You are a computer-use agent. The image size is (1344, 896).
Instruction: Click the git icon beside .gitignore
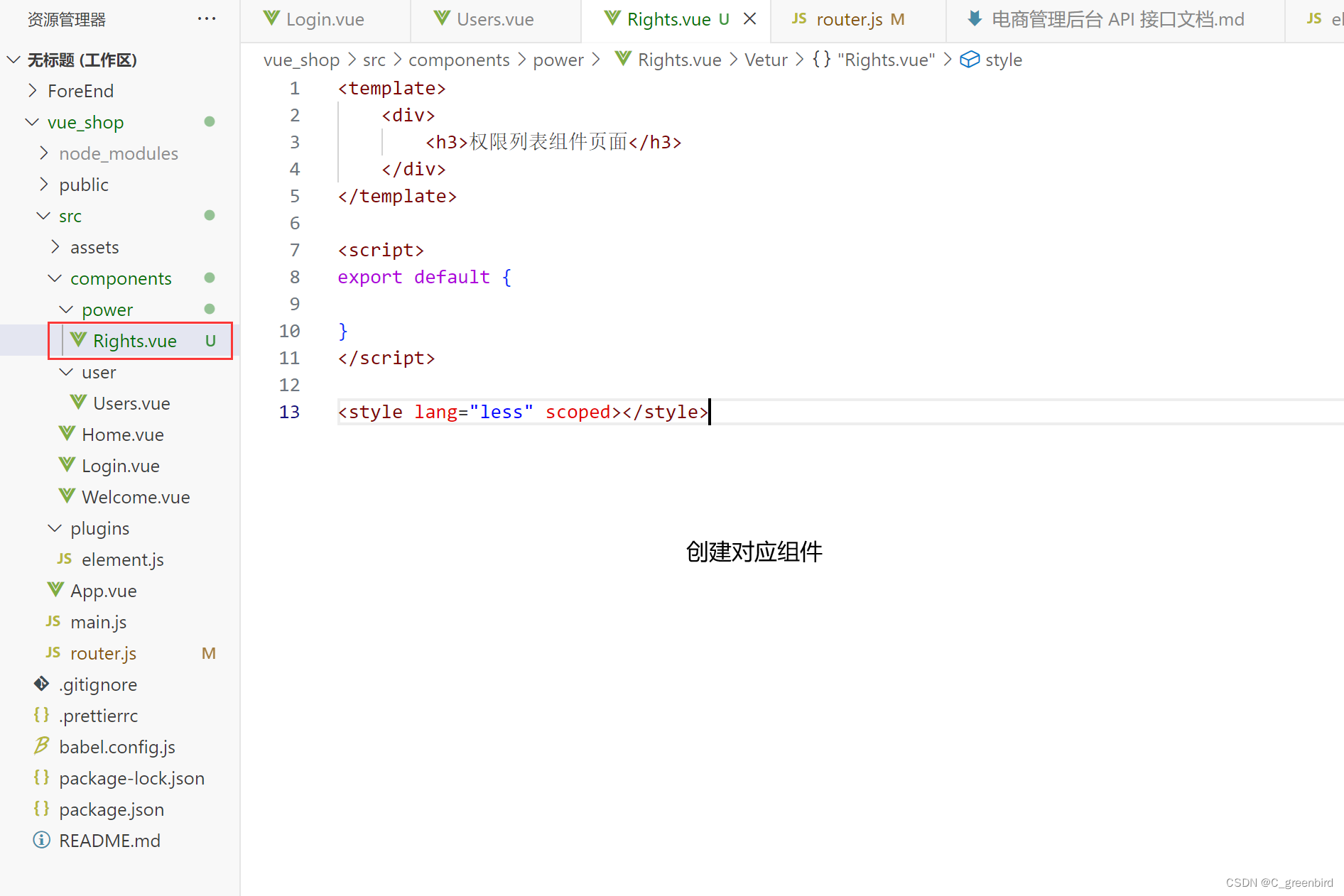pyautogui.click(x=42, y=684)
